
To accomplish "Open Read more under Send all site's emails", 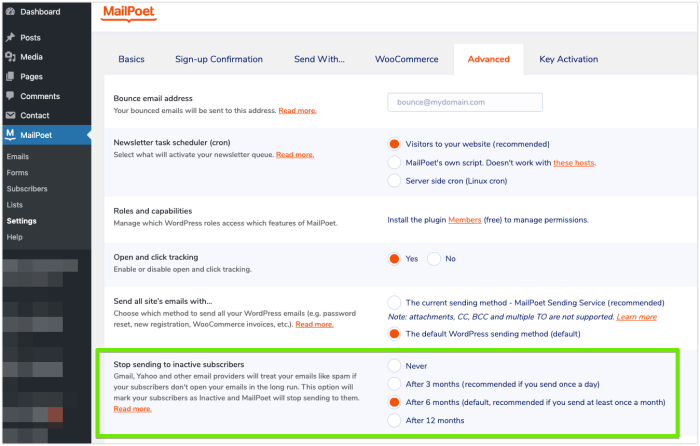I will click(314, 324).
